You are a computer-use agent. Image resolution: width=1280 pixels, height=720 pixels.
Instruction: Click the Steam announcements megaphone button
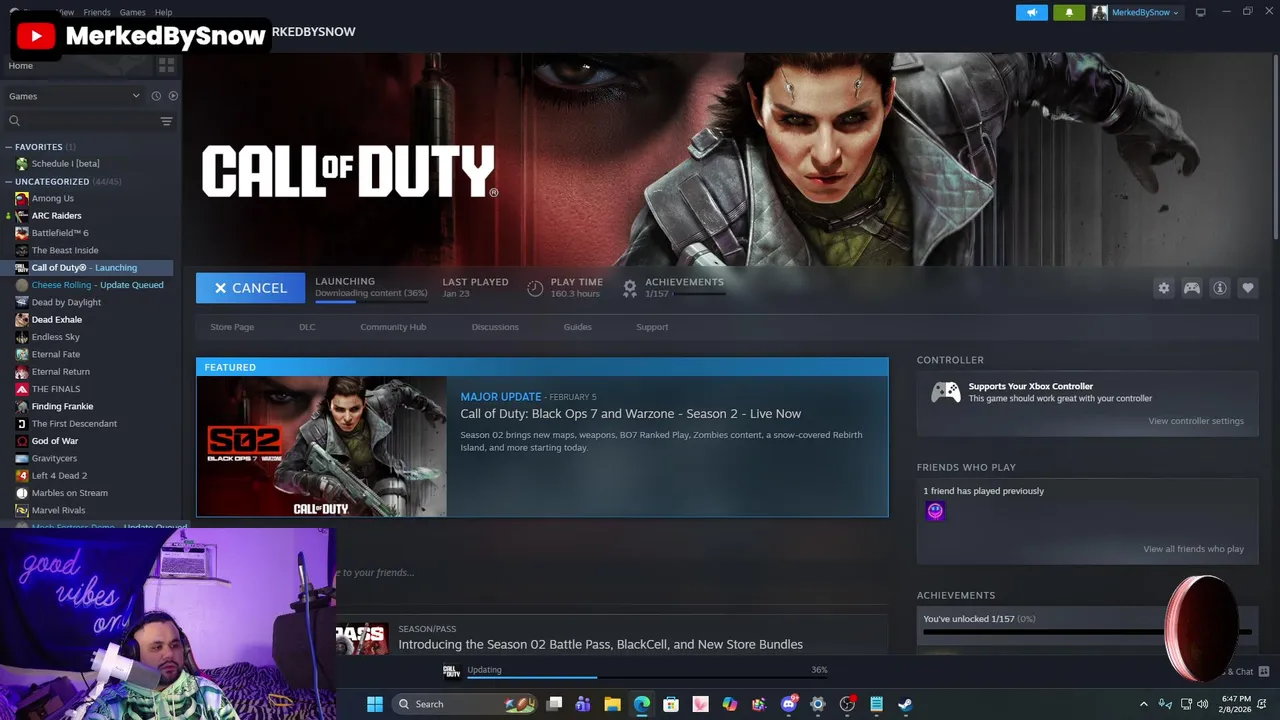1032,12
